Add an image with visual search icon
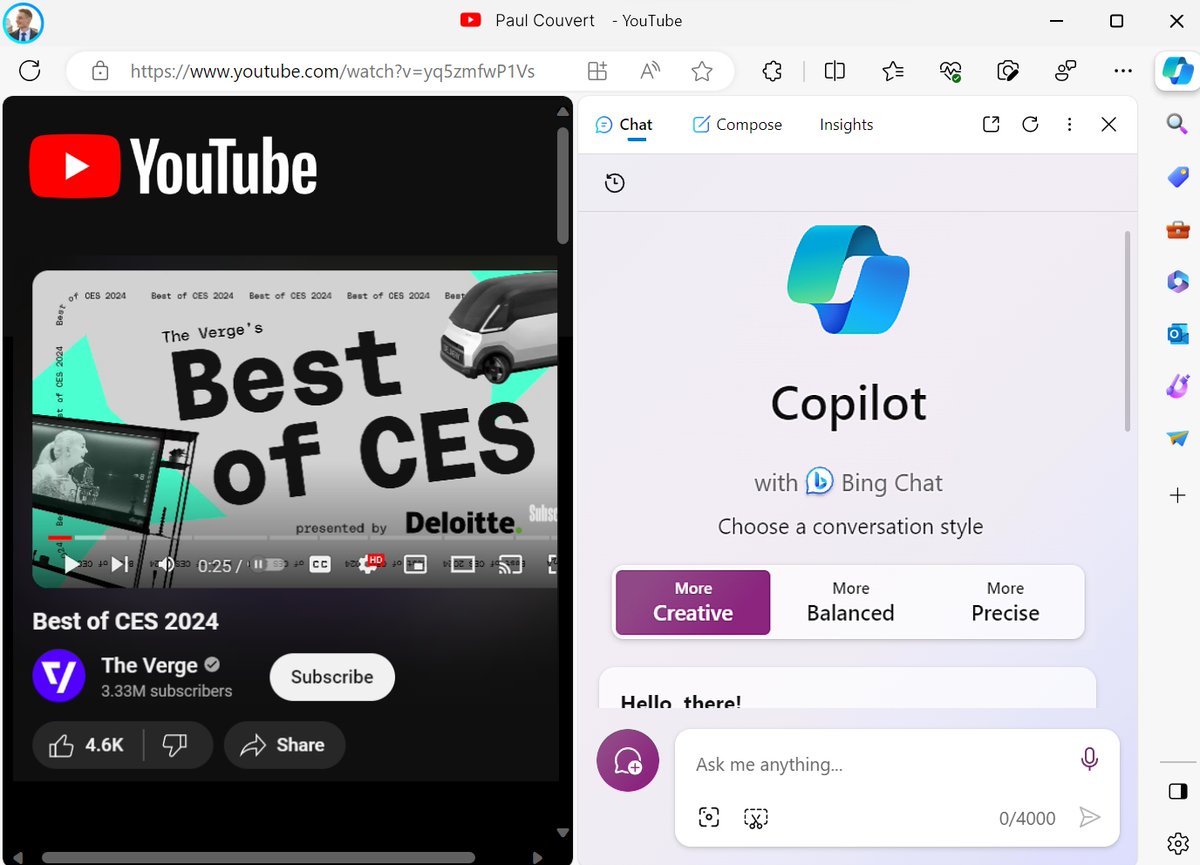Image resolution: width=1200 pixels, height=865 pixels. click(x=709, y=818)
